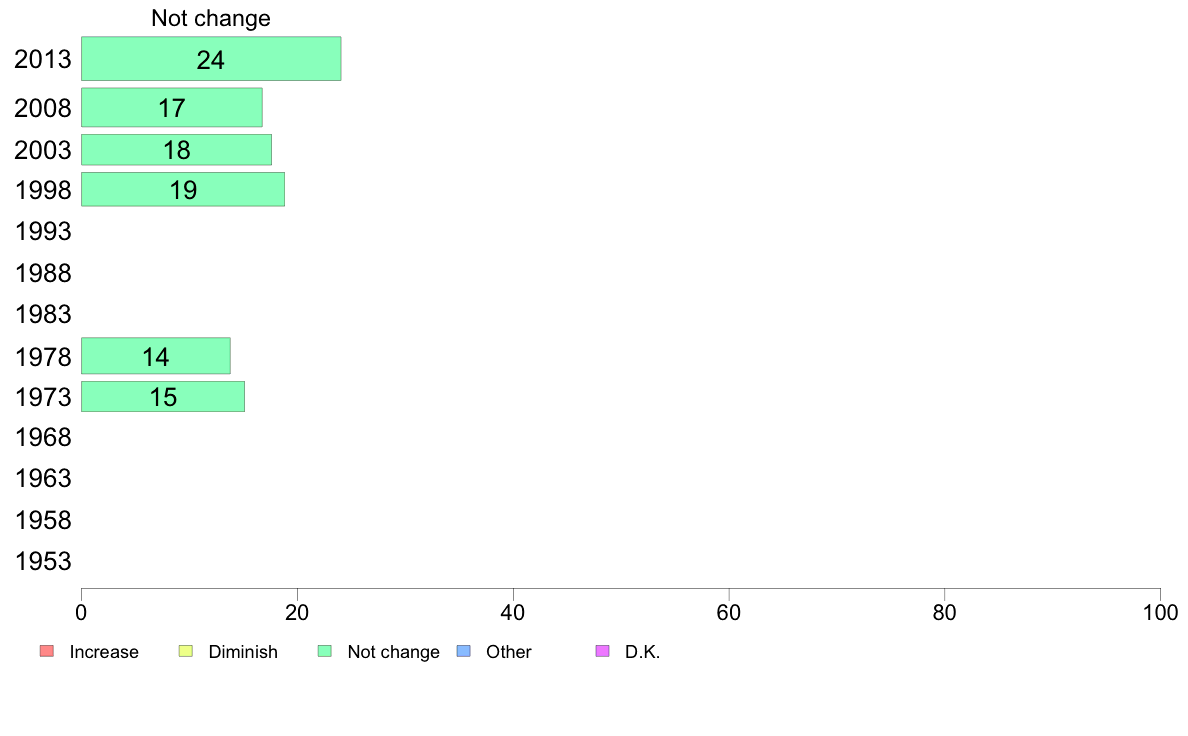This screenshot has height=736, width=1188.
Task: Select the 2003 bar showing 18
Action: tap(177, 149)
